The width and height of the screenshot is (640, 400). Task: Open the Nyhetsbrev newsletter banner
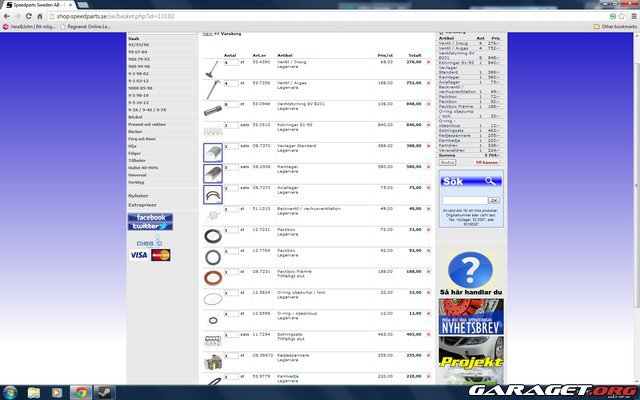470,319
